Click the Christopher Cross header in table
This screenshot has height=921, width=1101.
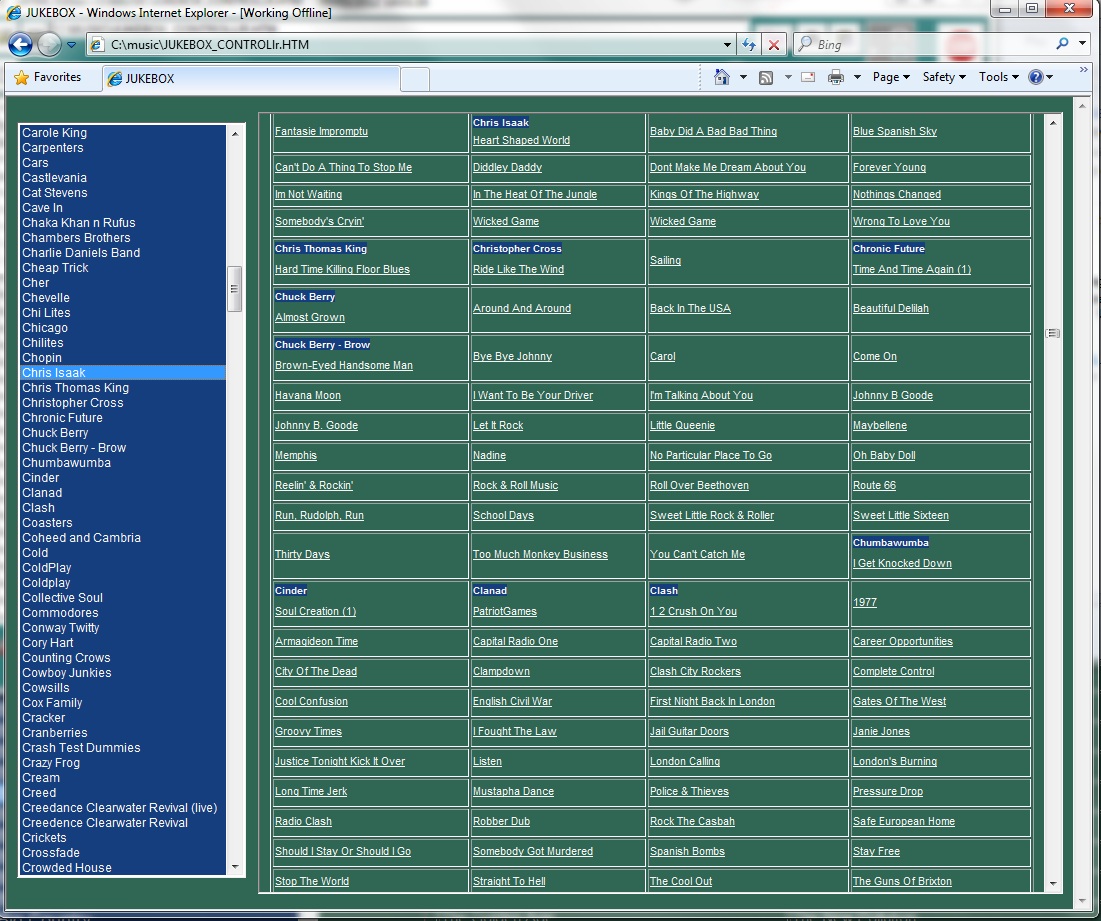coord(517,249)
